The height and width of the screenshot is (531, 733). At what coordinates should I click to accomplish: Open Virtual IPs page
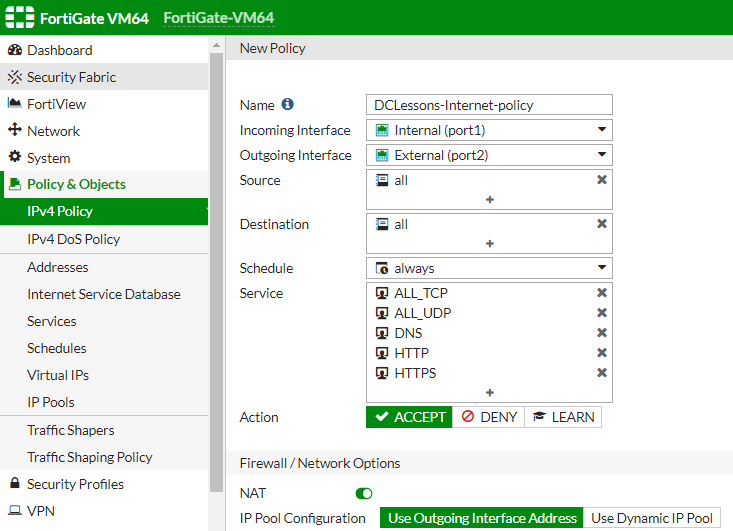pos(104,375)
